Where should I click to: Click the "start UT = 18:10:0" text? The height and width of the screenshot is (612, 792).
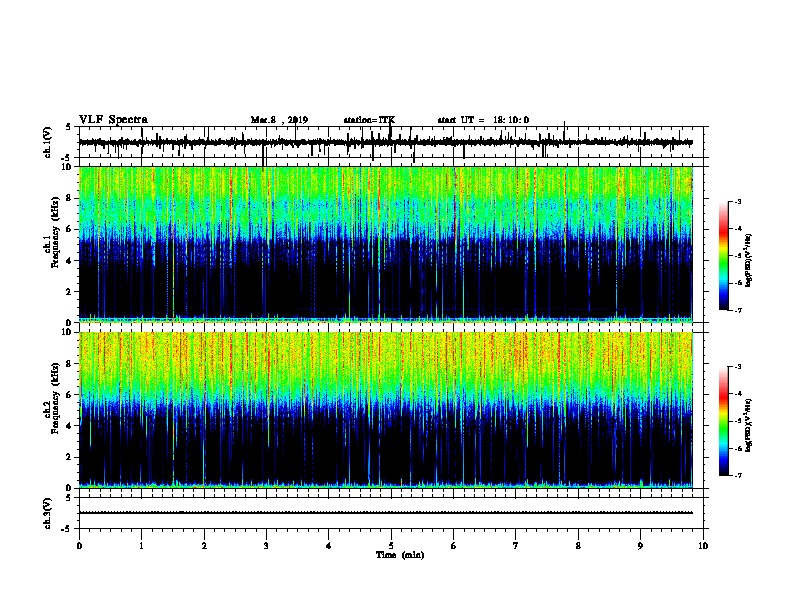click(483, 120)
